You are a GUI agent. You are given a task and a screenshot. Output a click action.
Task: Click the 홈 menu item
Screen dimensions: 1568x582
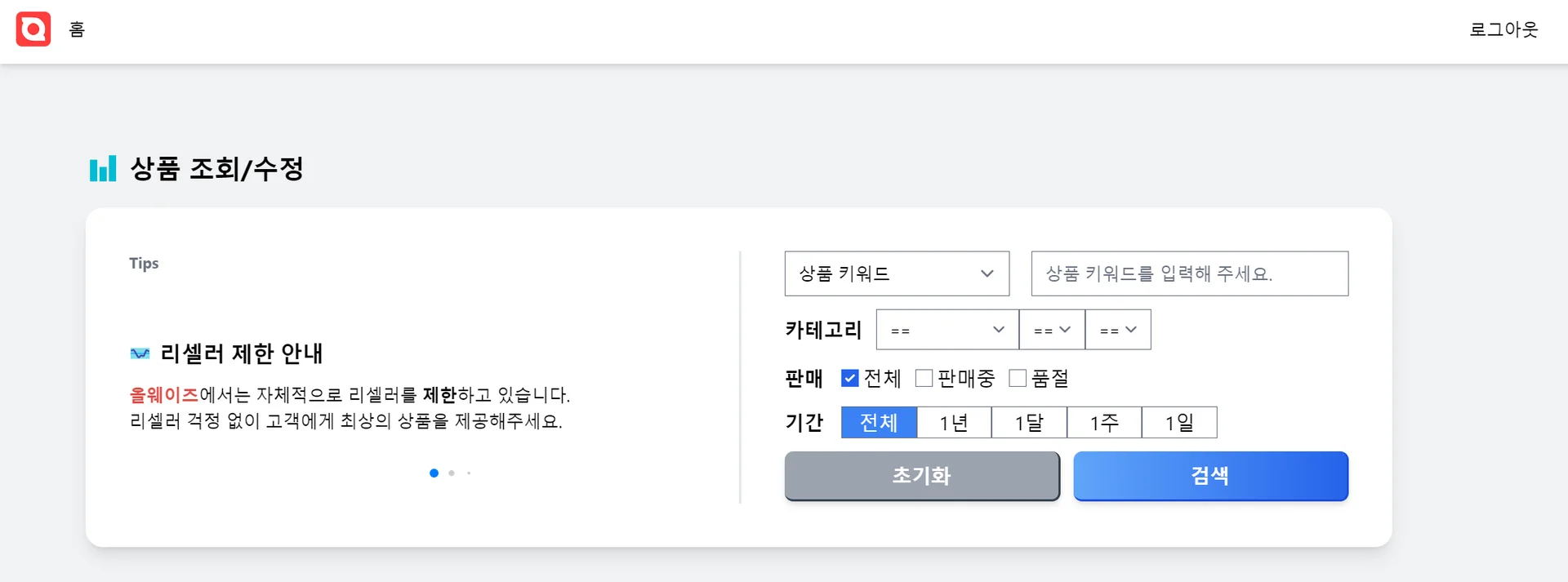click(x=76, y=29)
